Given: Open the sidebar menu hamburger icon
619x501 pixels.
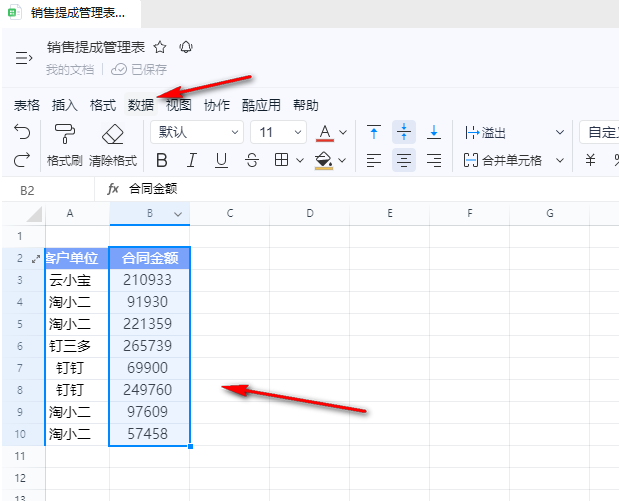Looking at the screenshot, I should click(24, 58).
